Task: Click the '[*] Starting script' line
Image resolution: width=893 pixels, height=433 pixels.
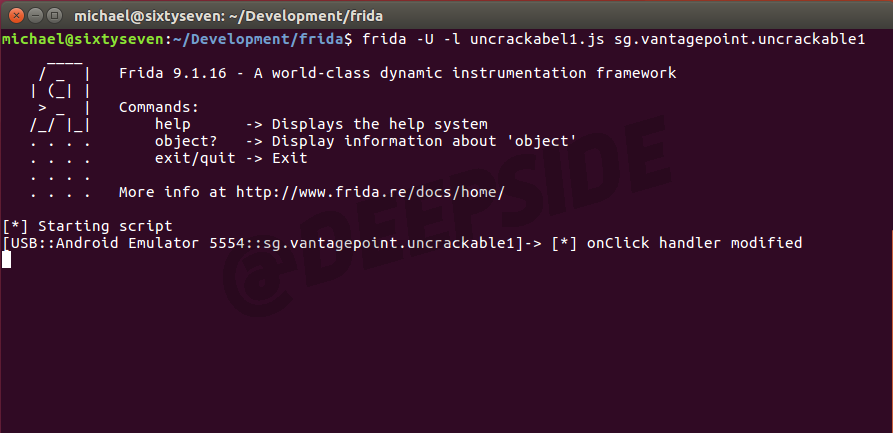Action: (88, 226)
